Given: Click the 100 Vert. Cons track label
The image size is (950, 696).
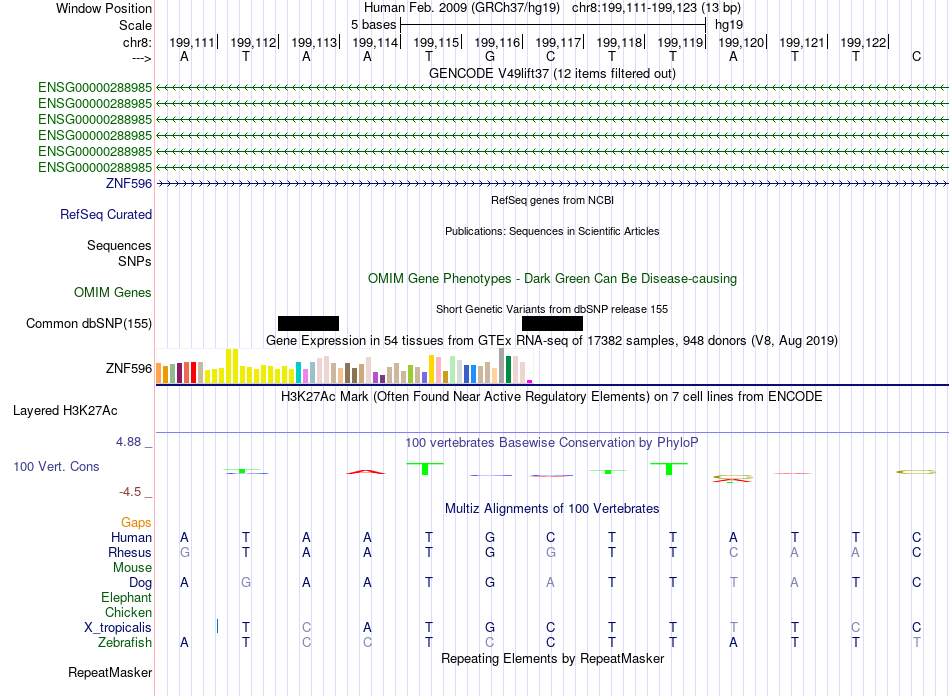Looking at the screenshot, I should pos(56,466).
